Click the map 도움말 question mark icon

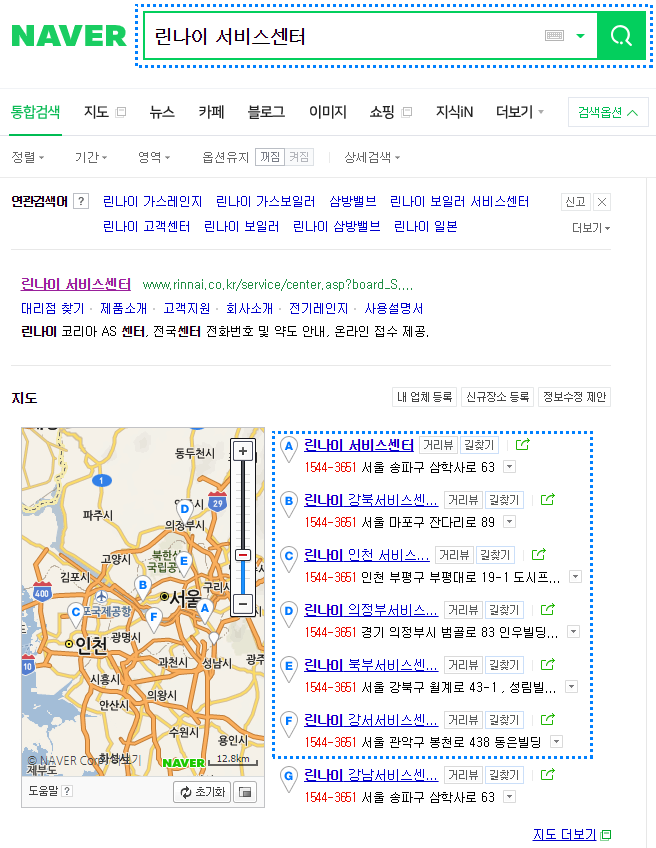pos(67,791)
